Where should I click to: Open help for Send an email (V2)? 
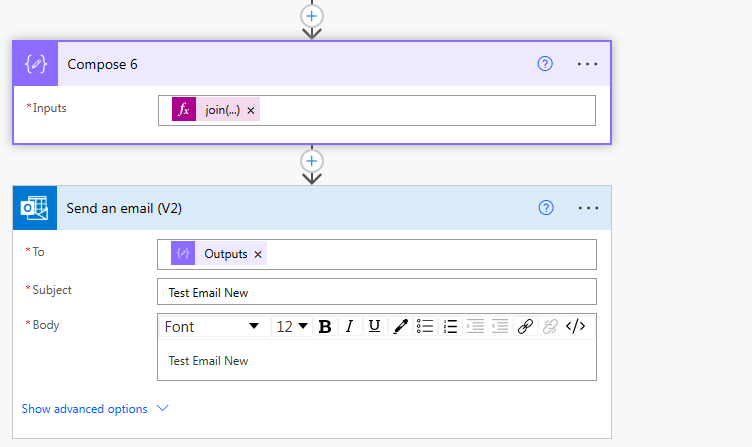point(546,208)
